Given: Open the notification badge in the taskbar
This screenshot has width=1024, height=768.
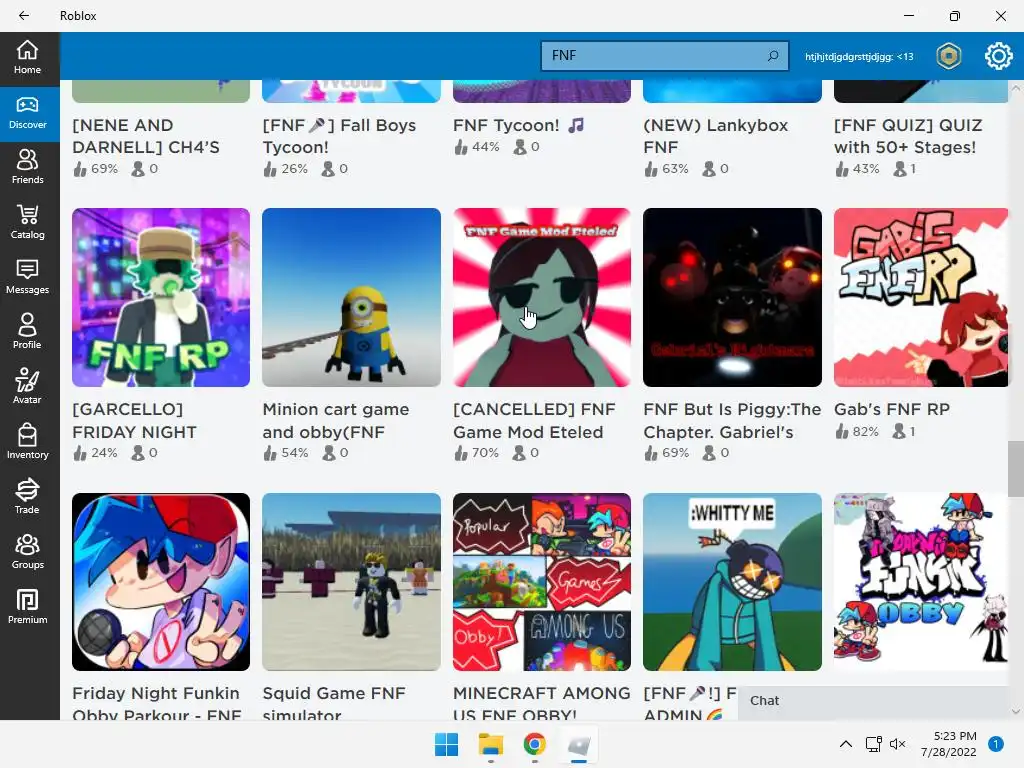Looking at the screenshot, I should 996,744.
